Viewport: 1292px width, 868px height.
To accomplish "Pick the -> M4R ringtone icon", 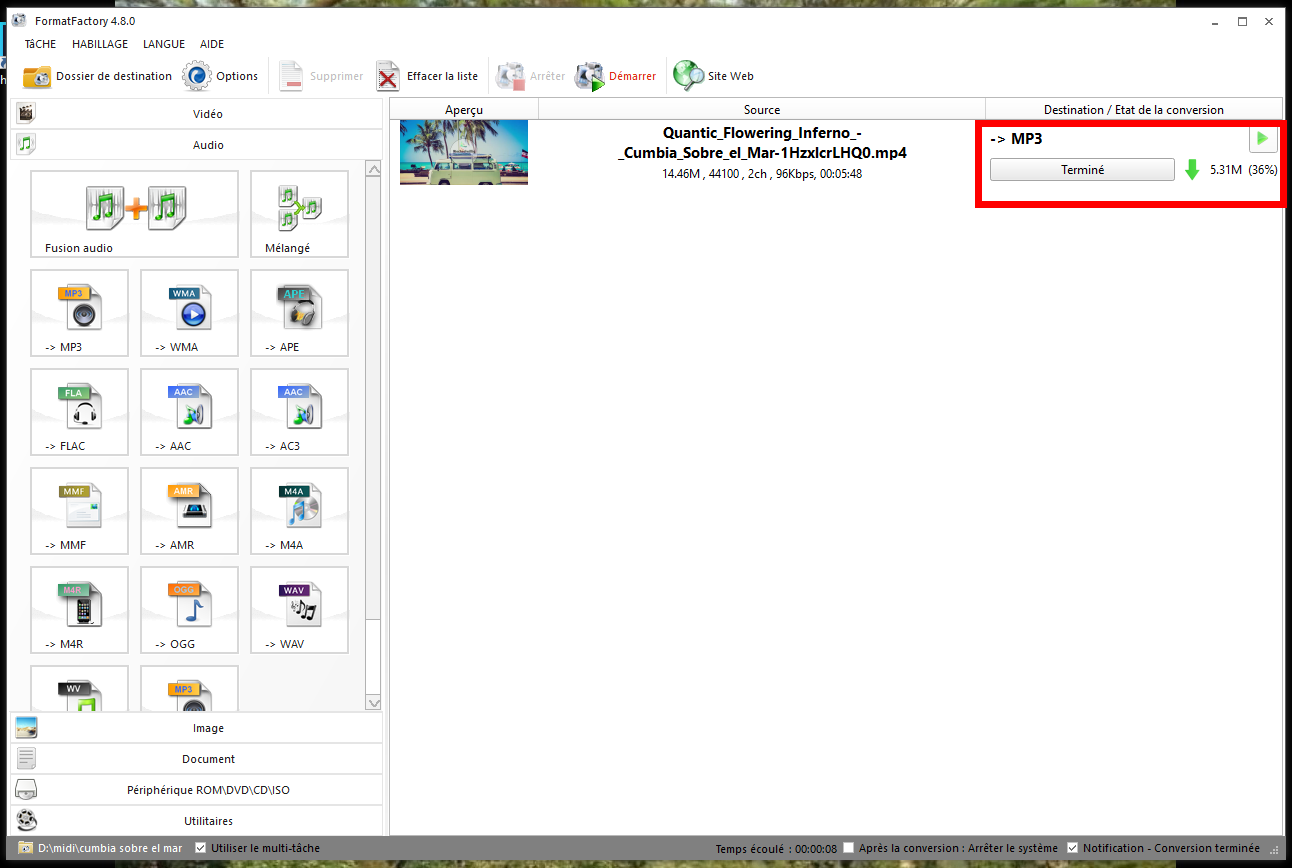I will pos(79,609).
